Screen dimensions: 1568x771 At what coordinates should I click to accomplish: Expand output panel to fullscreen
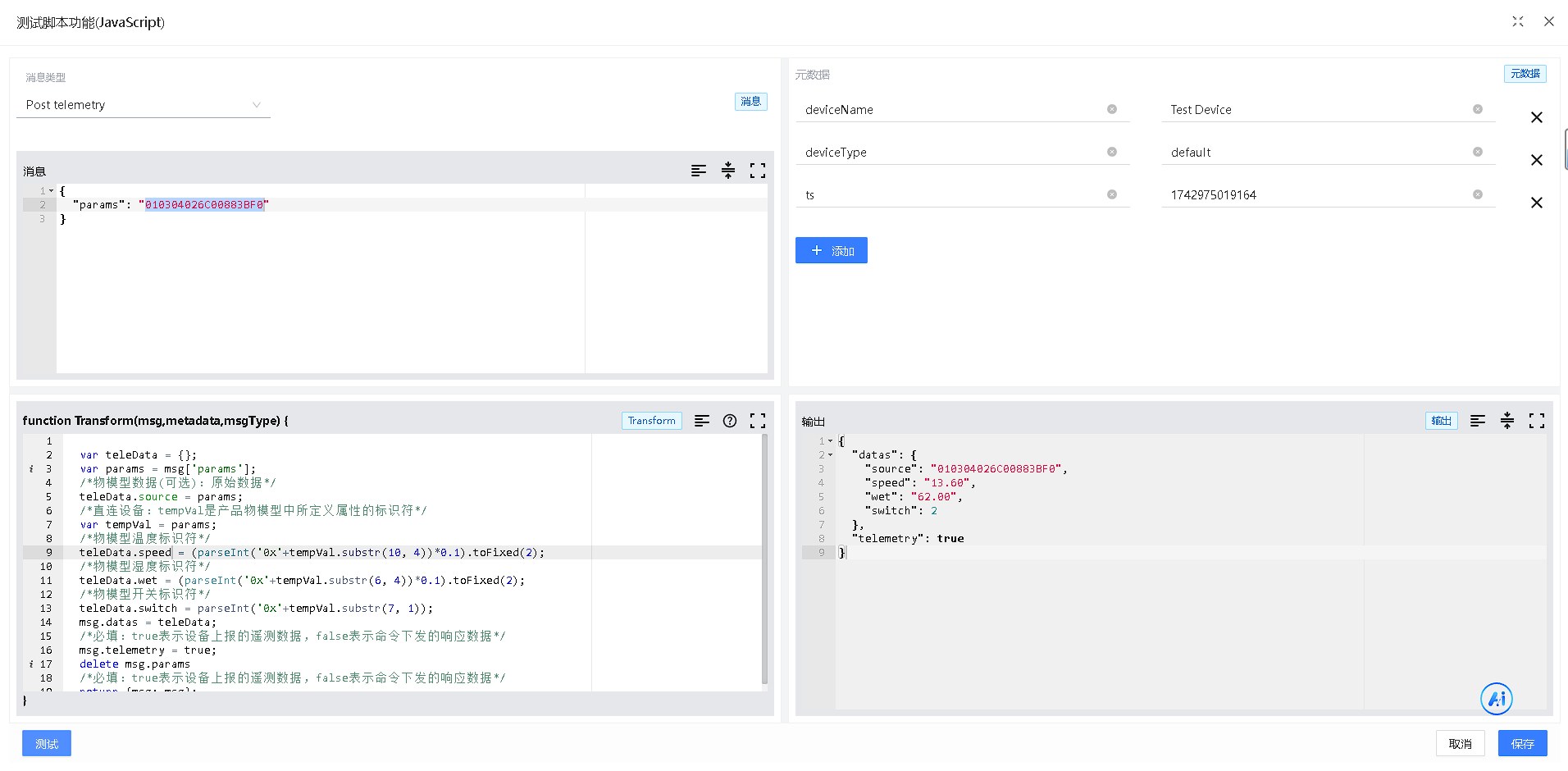pos(1536,421)
